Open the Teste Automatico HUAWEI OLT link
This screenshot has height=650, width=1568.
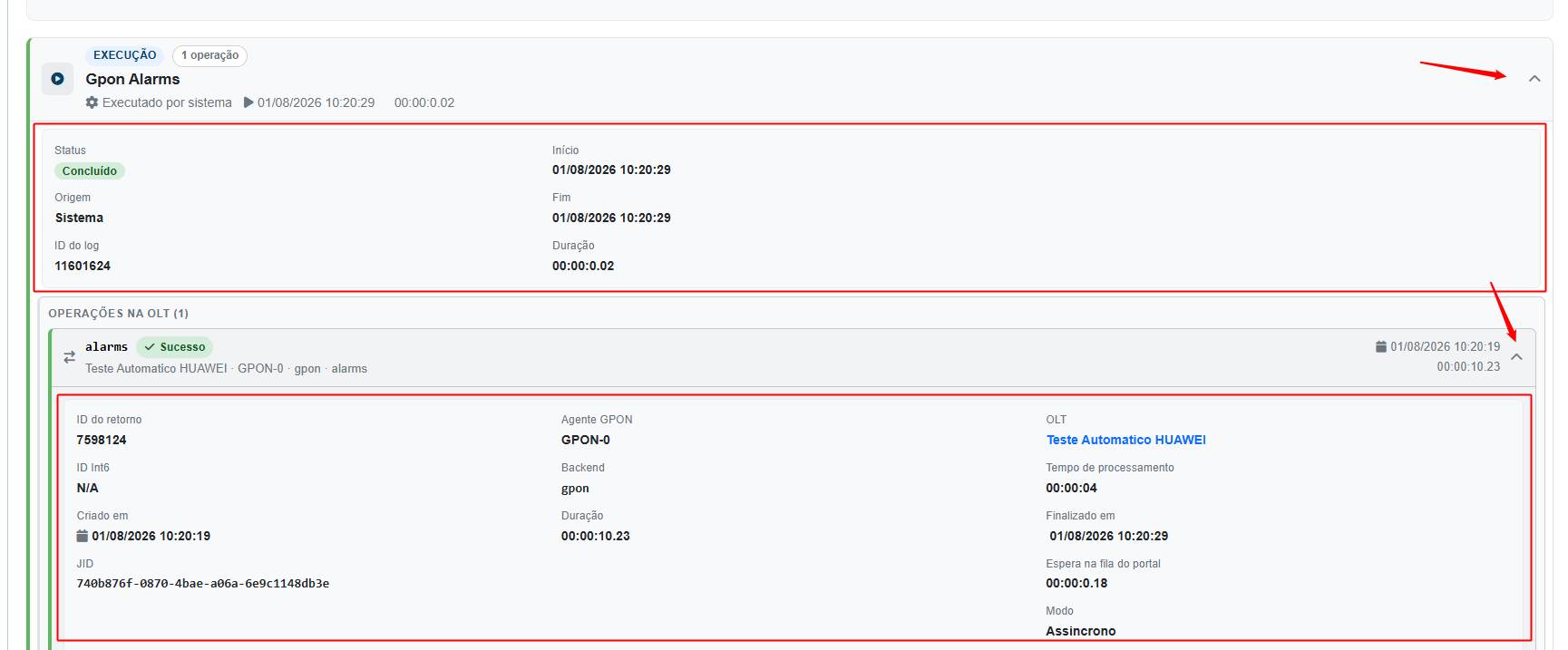1125,440
